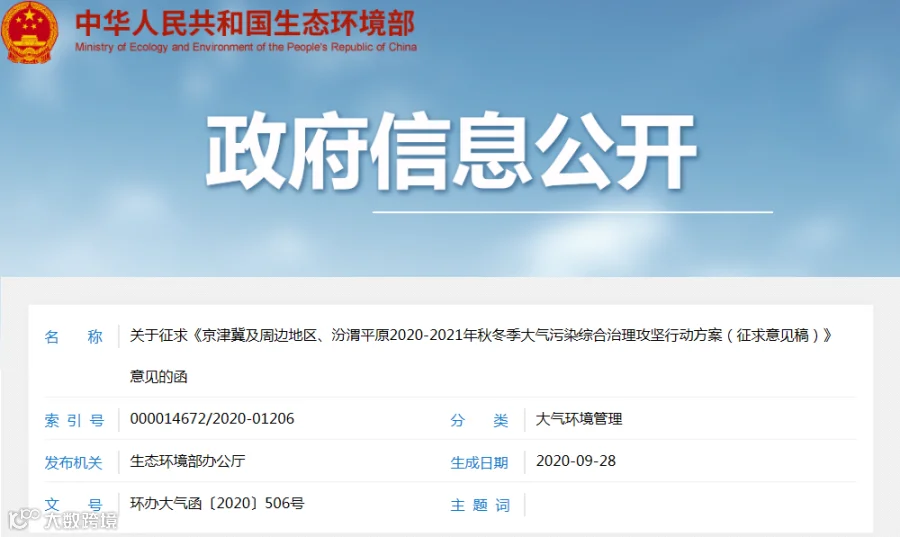Open the 中华人民共和国生态环境部 site title
Viewport: 900px width, 537px height.
pyautogui.click(x=245, y=23)
